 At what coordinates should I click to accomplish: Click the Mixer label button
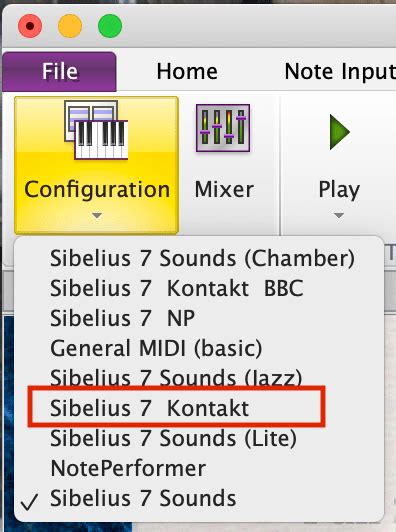coord(224,189)
